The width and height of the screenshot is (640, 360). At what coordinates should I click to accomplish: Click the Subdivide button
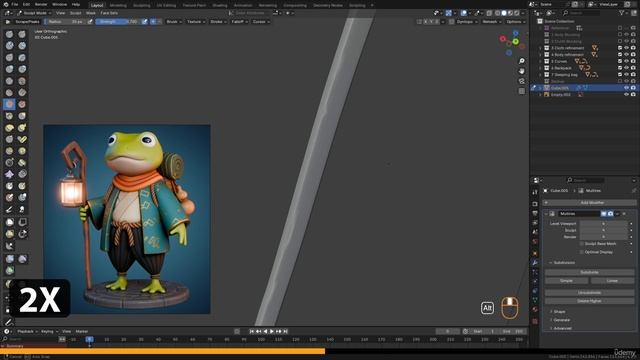point(589,272)
